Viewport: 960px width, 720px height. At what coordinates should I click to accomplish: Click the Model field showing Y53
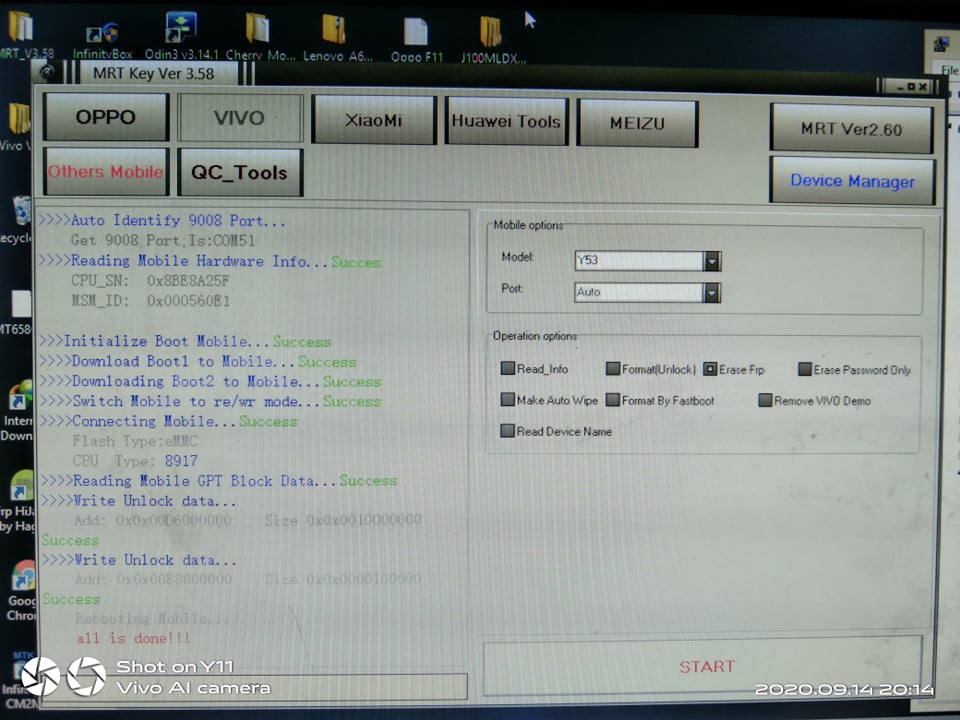click(x=639, y=261)
